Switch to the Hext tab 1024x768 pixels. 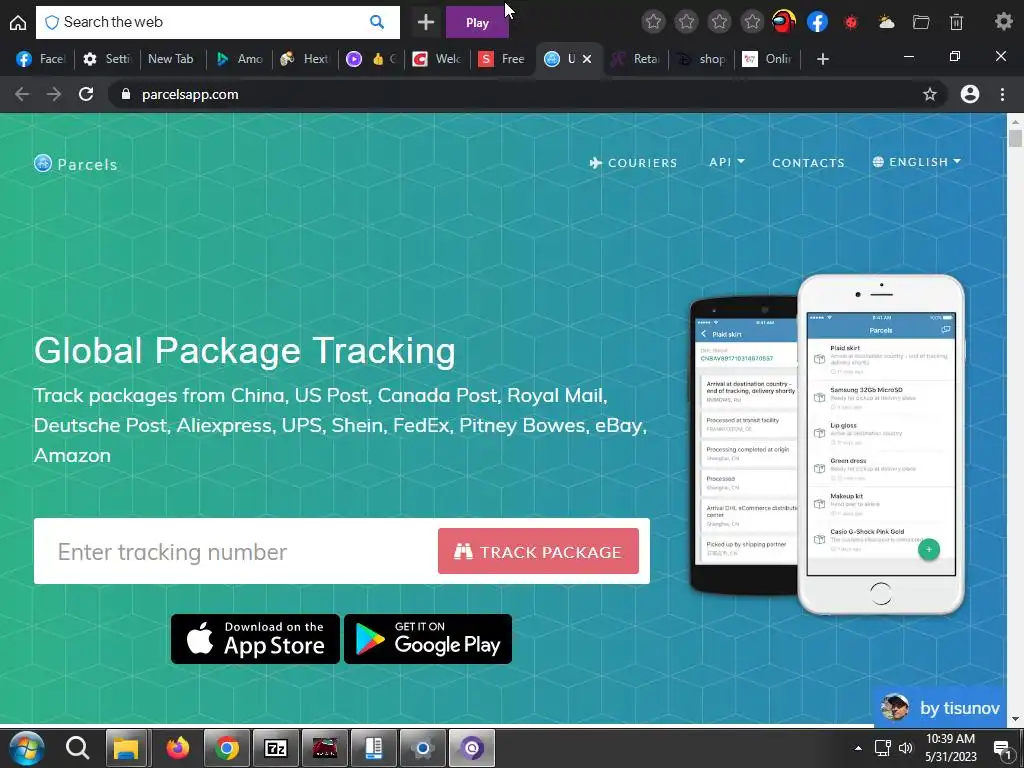click(304, 59)
